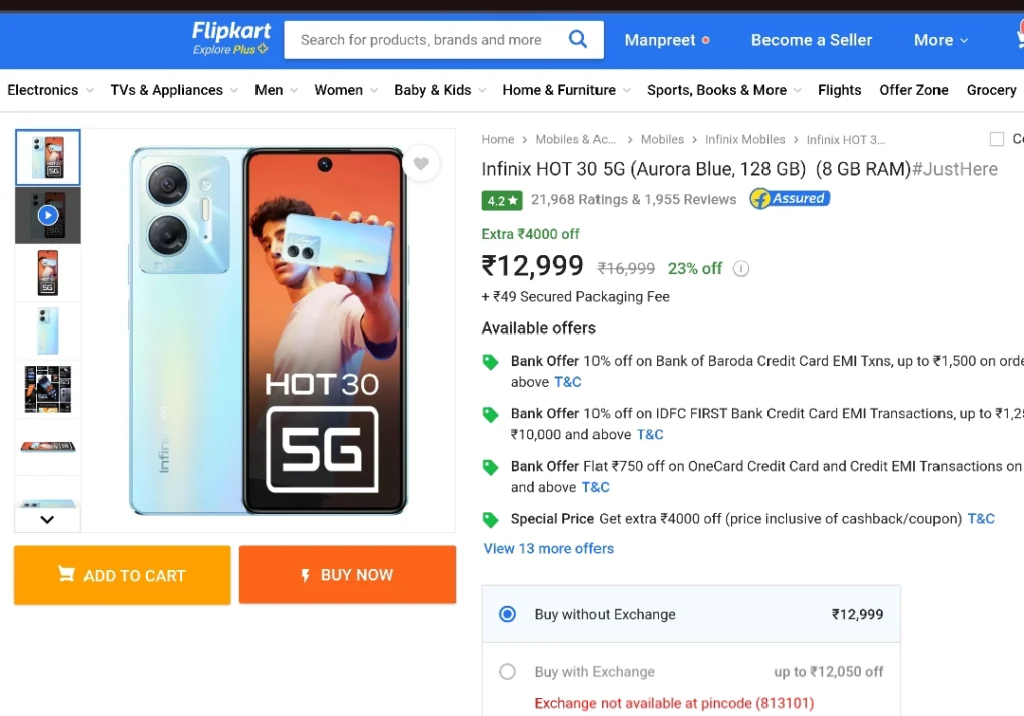Click the search magnifier icon

[577, 39]
